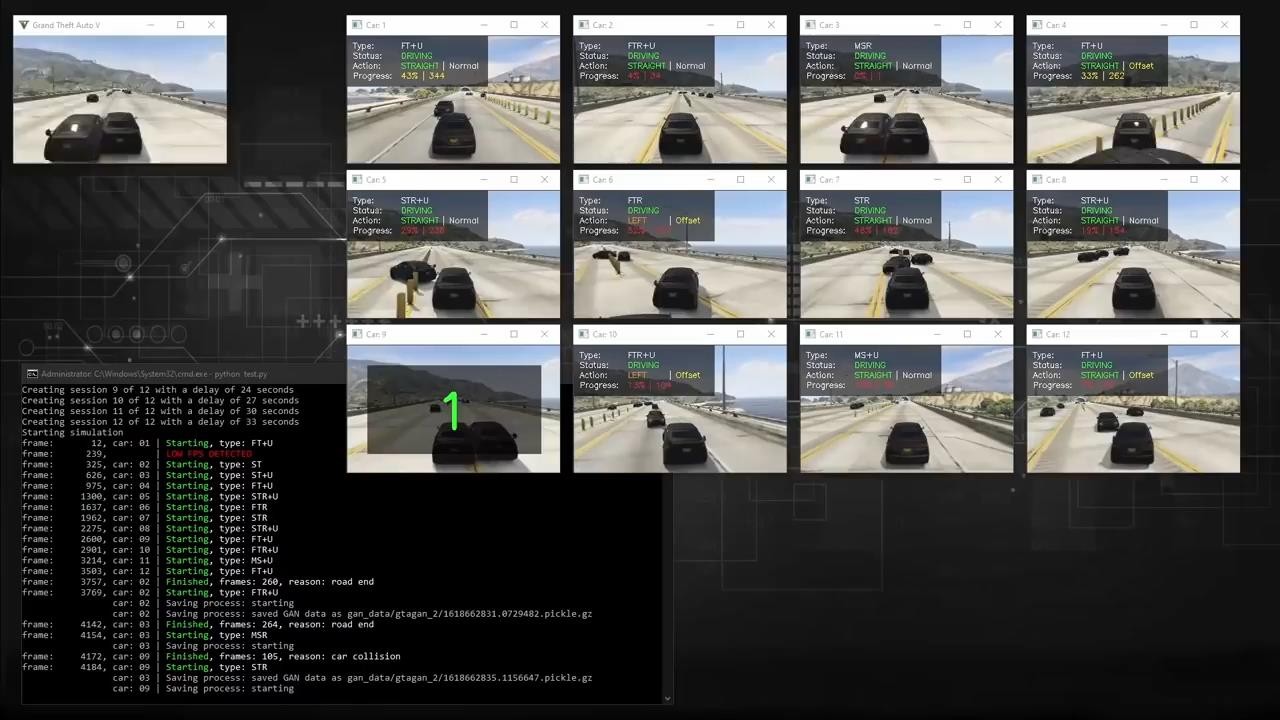Close the Car: 12 window
The image size is (1280, 720).
(x=1225, y=335)
